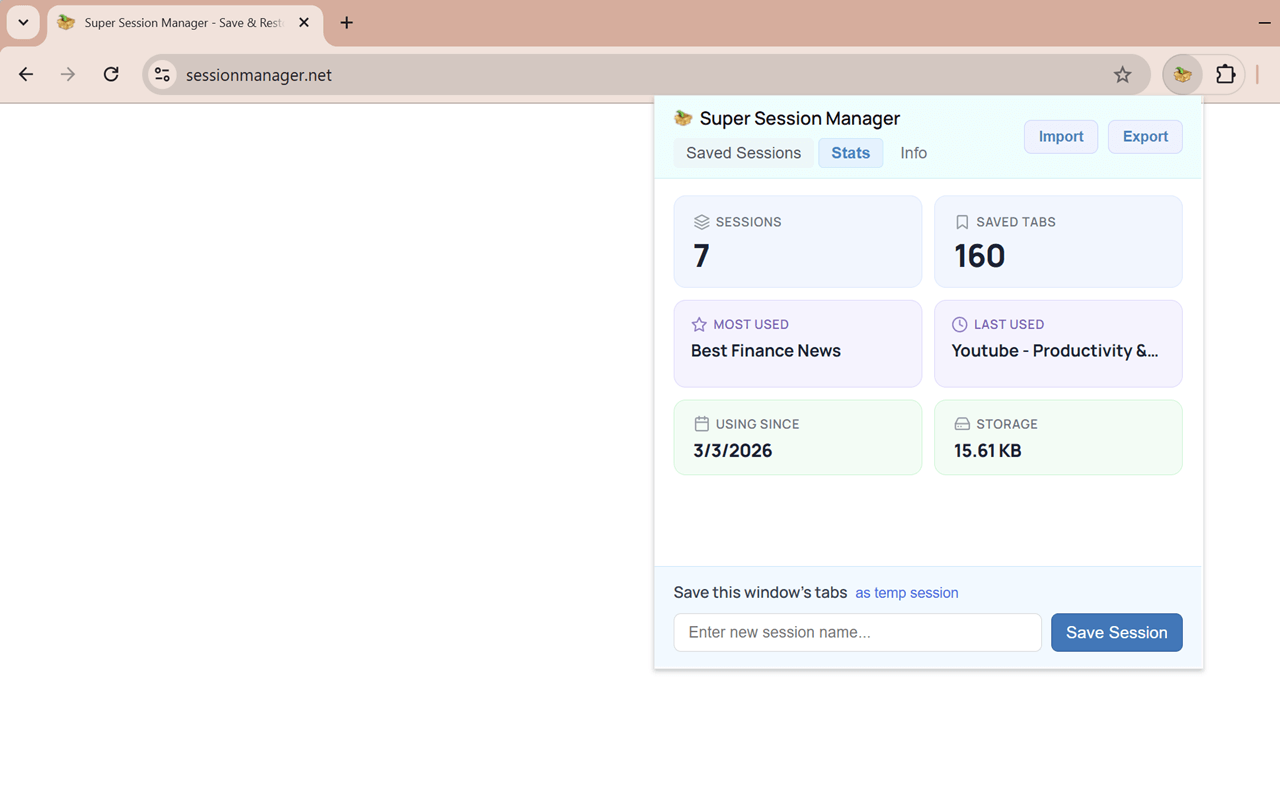Switch to the Saved Sessions tab
The height and width of the screenshot is (800, 1280).
pyautogui.click(x=743, y=153)
